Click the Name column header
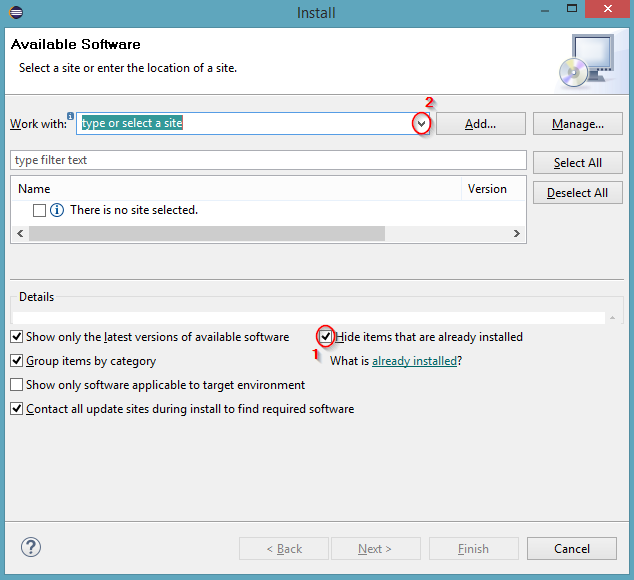The height and width of the screenshot is (580, 634). pyautogui.click(x=34, y=189)
